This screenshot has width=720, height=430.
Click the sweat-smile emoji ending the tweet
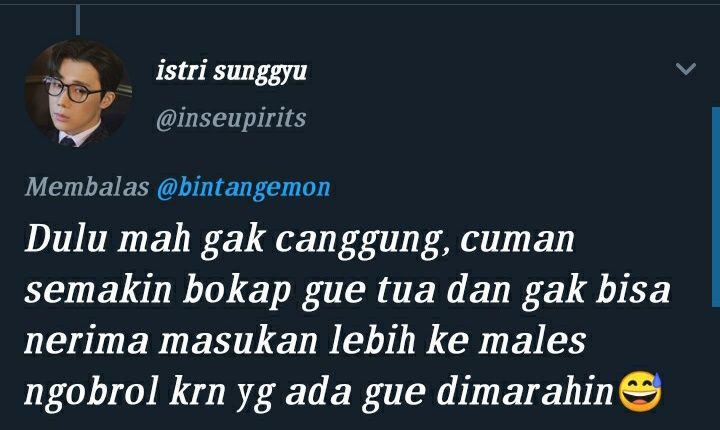click(x=641, y=391)
